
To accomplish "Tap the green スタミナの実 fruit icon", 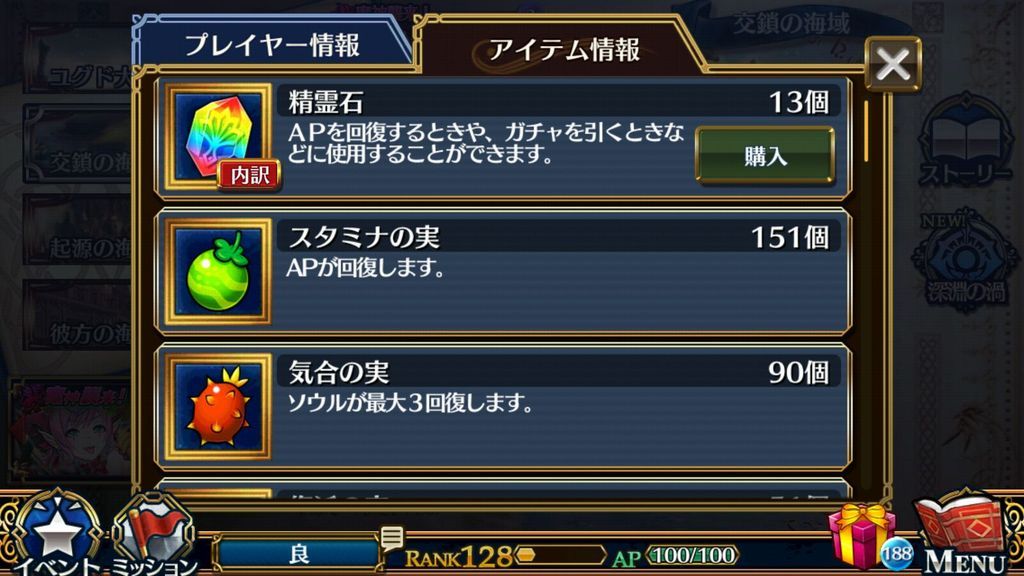I will (x=217, y=272).
